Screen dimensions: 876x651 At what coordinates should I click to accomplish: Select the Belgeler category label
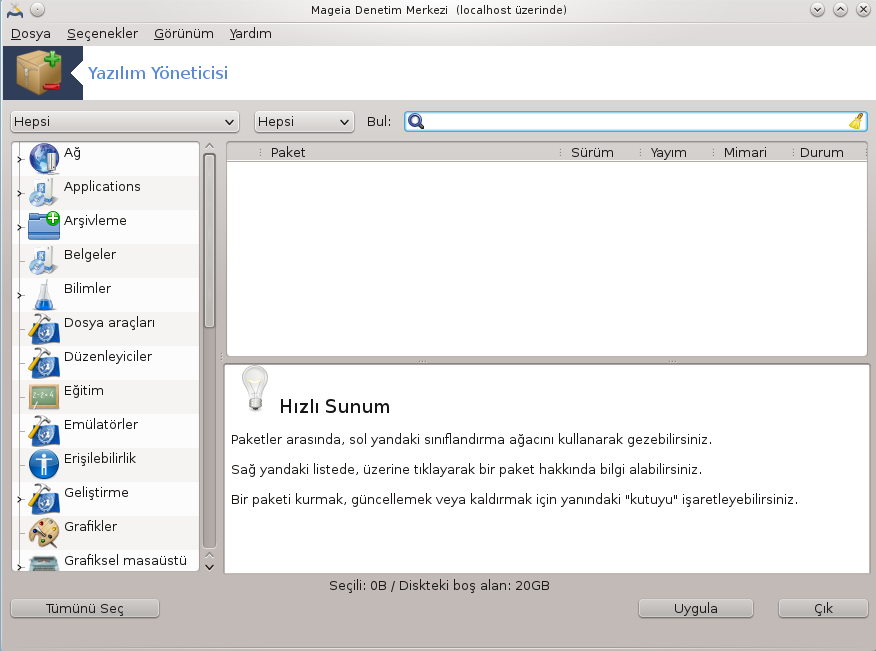(x=90, y=254)
